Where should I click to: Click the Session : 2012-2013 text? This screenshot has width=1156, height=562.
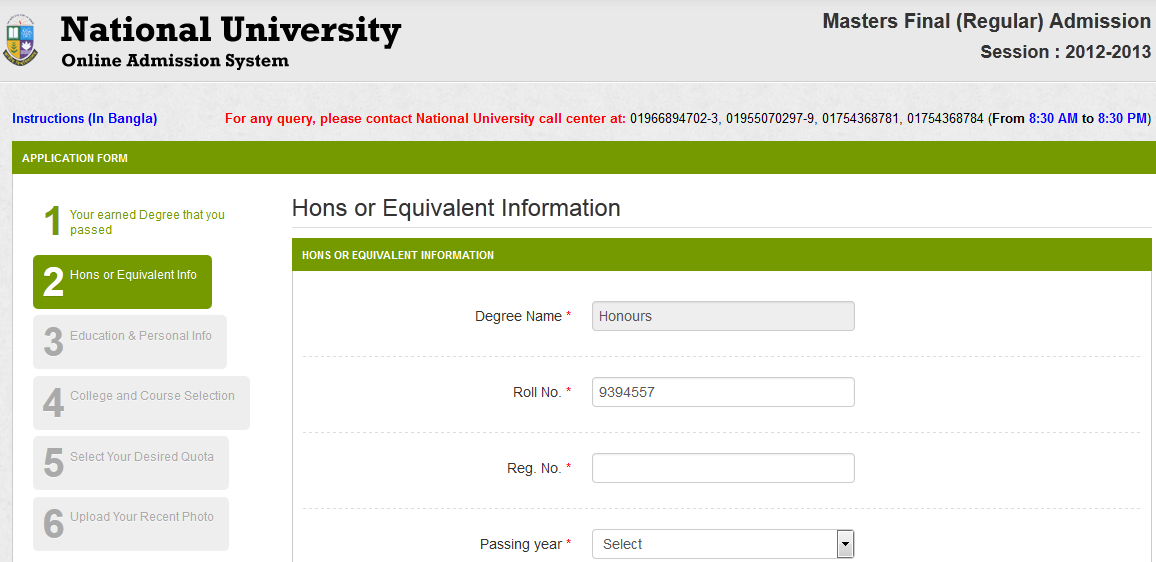[x=1065, y=52]
